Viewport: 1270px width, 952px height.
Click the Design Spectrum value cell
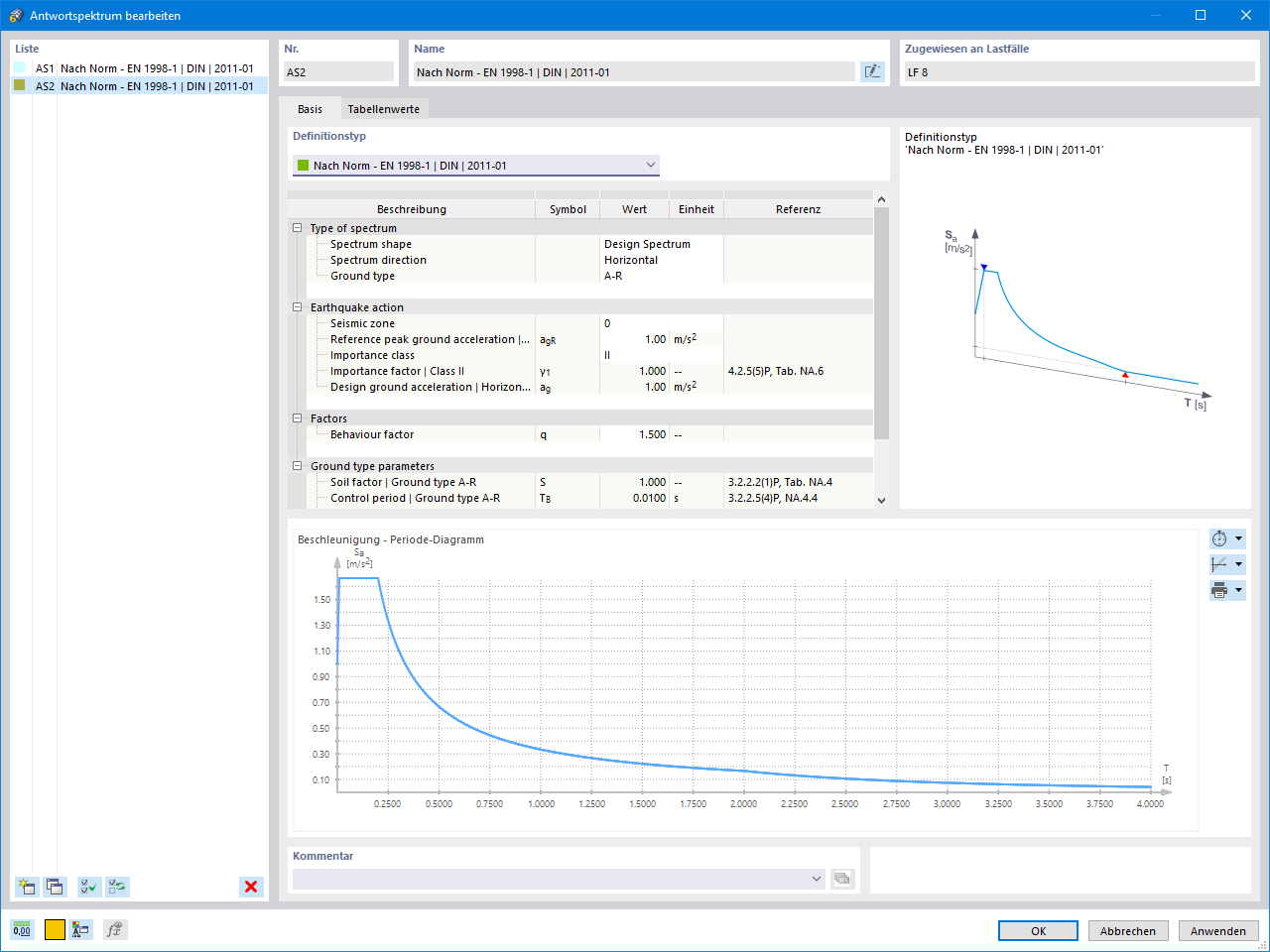(661, 244)
